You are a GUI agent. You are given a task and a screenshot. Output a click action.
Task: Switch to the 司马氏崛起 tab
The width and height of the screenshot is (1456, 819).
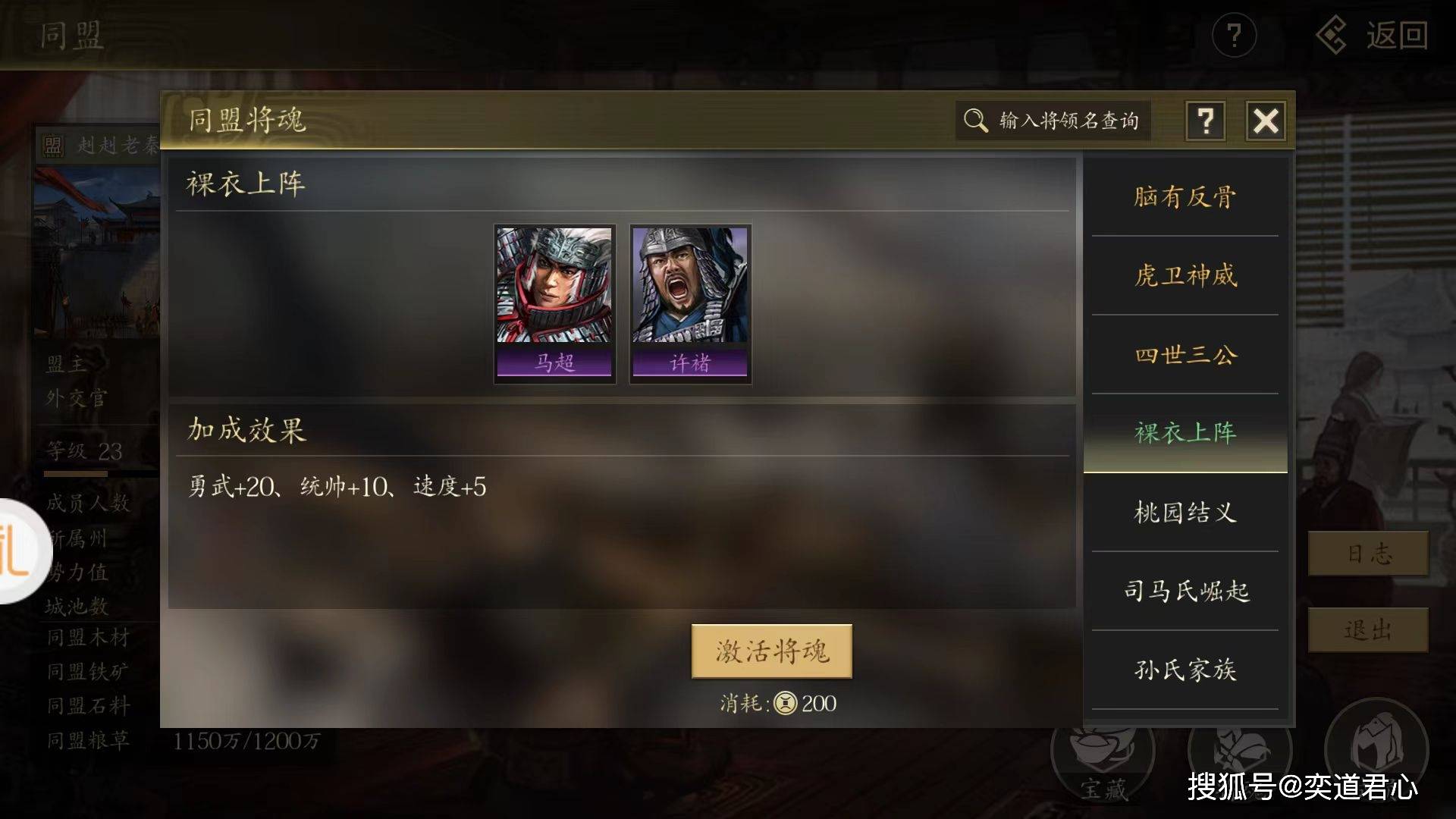click(1185, 591)
